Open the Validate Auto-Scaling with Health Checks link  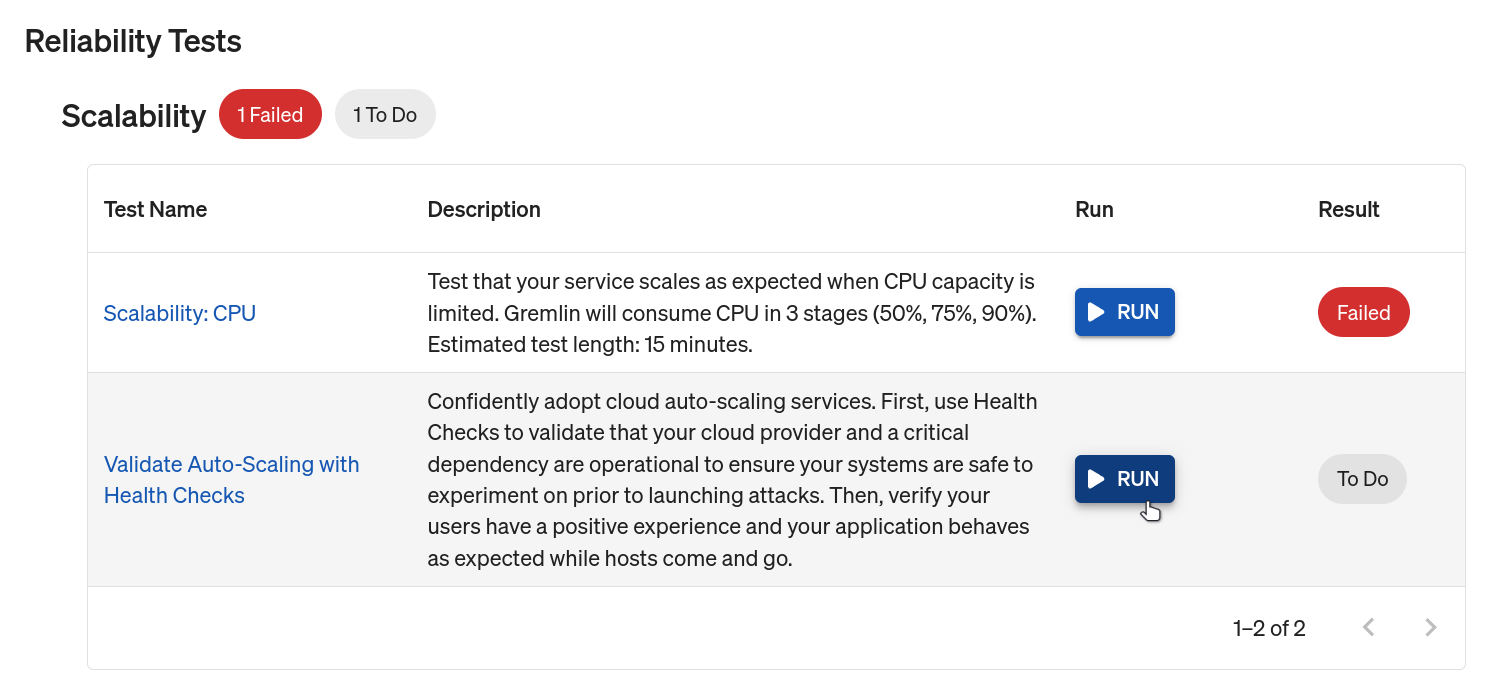232,480
